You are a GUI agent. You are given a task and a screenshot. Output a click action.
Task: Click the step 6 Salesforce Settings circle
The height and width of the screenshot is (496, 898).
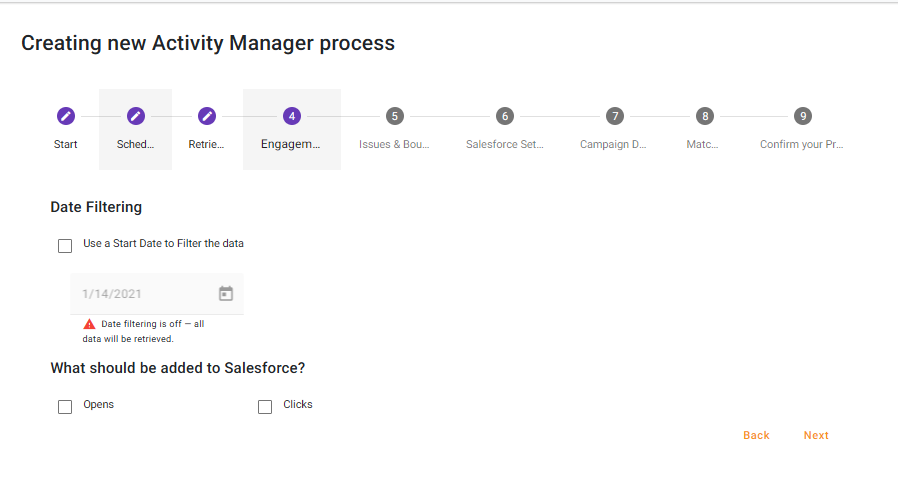click(x=505, y=116)
